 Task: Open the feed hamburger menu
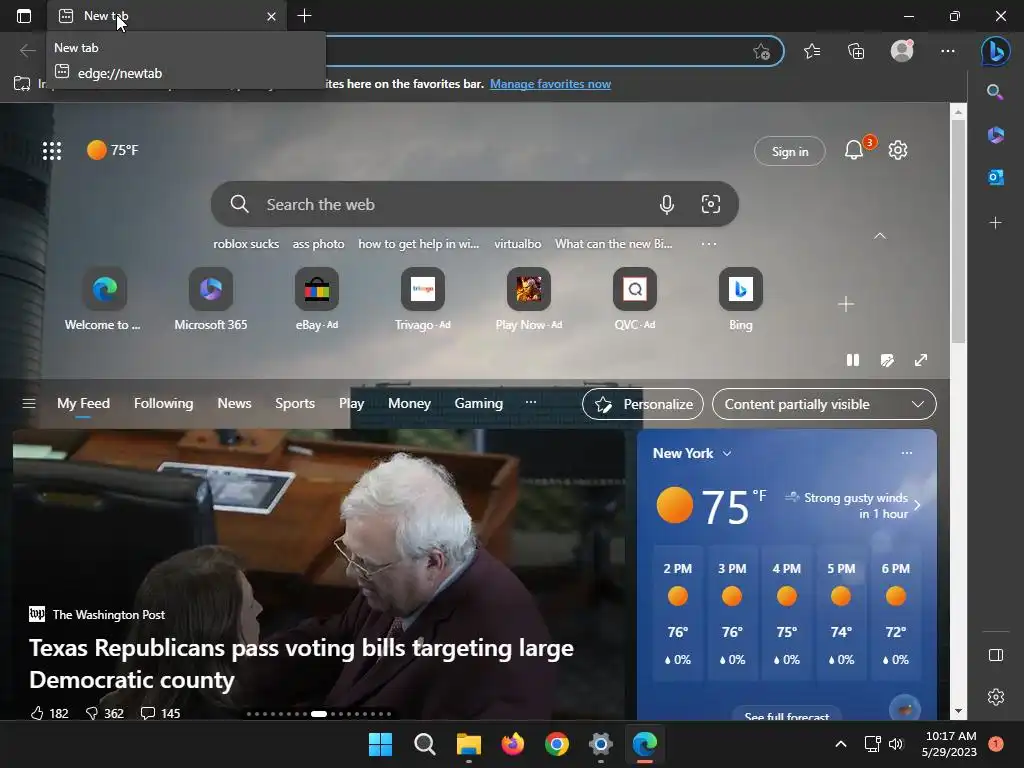(29, 404)
